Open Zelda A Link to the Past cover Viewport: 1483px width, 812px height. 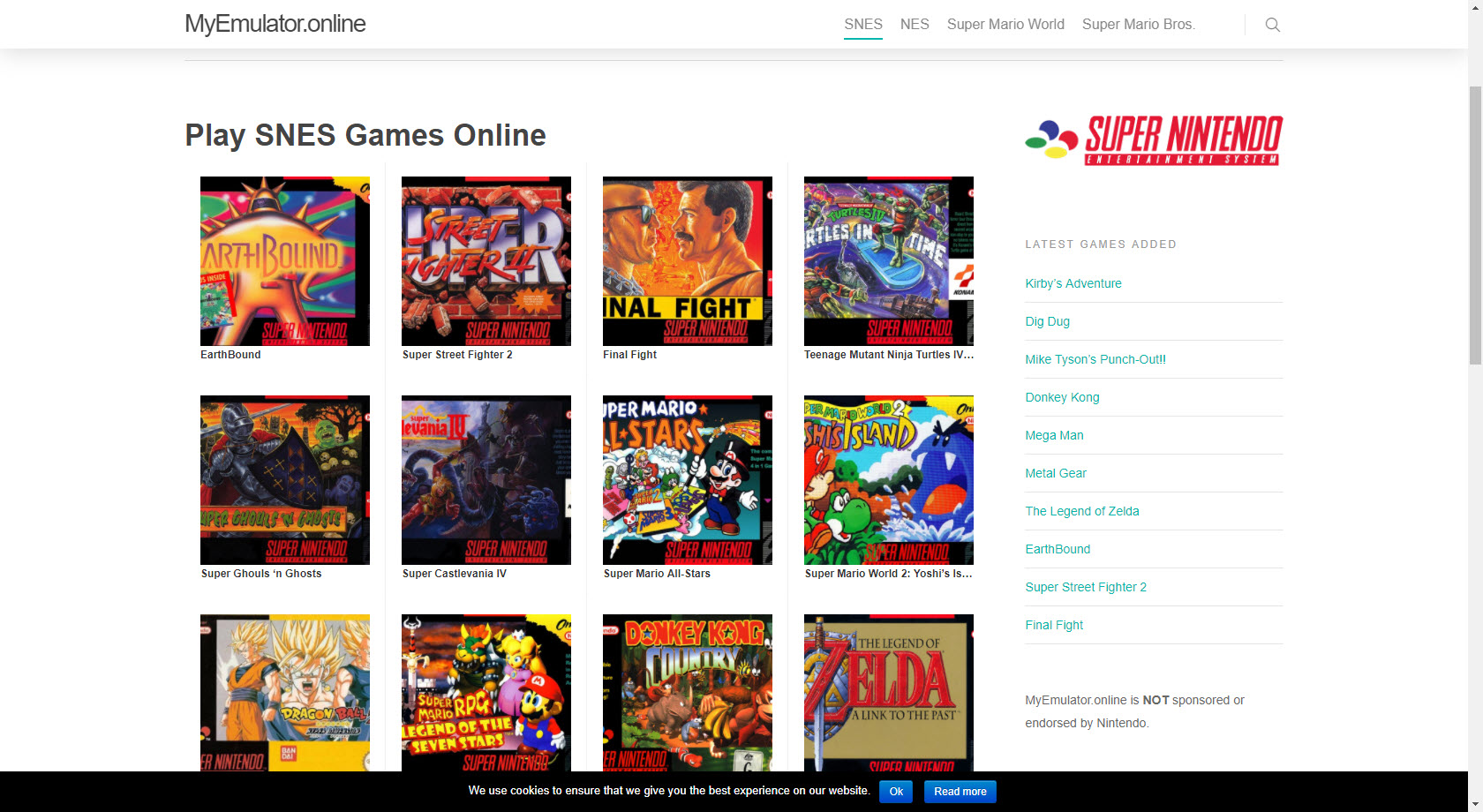coord(889,693)
